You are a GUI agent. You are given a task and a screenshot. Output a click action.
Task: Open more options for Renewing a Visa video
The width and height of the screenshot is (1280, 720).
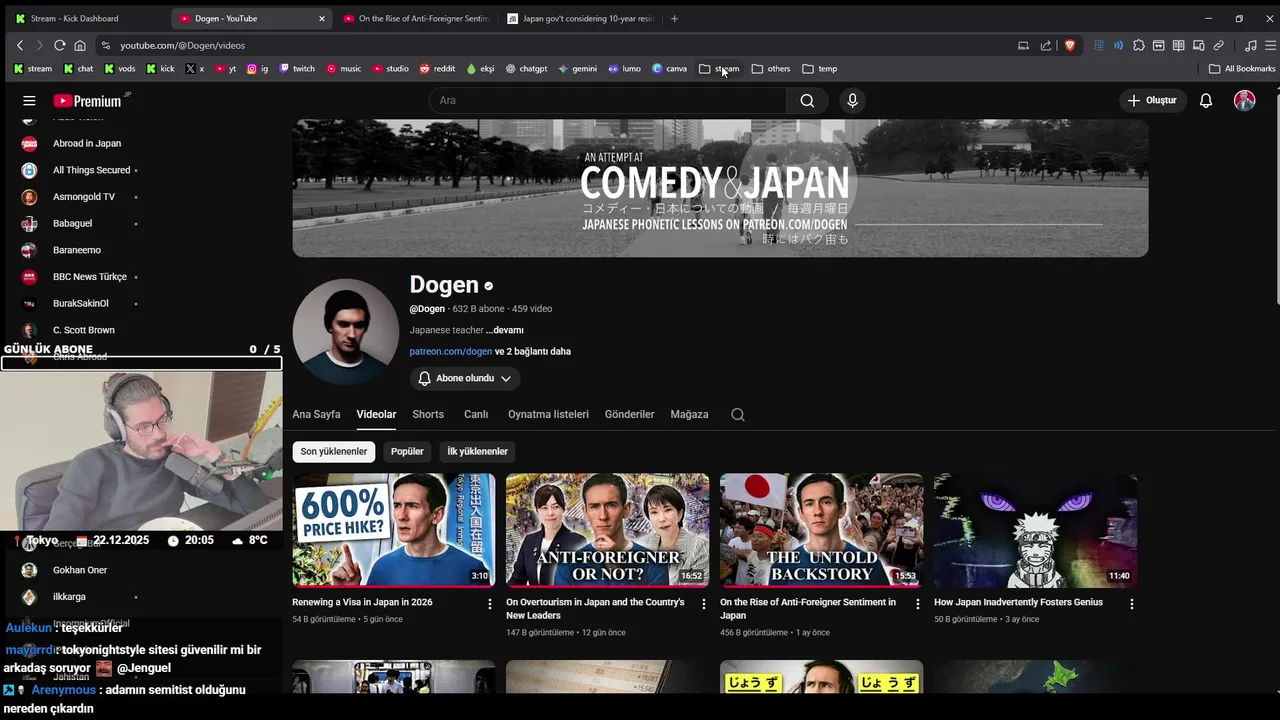click(489, 604)
